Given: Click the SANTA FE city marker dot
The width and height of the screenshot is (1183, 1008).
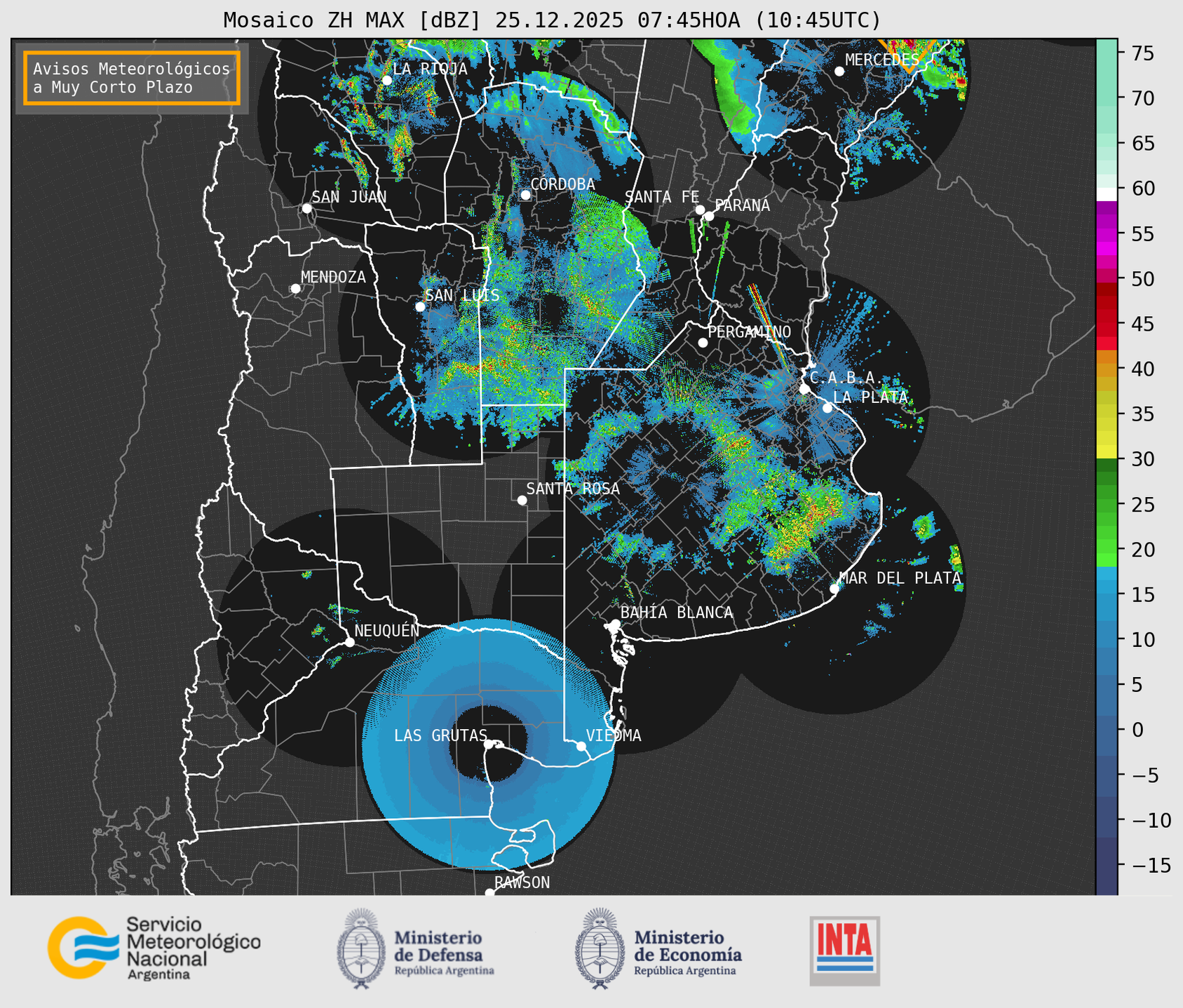Looking at the screenshot, I should 700,210.
